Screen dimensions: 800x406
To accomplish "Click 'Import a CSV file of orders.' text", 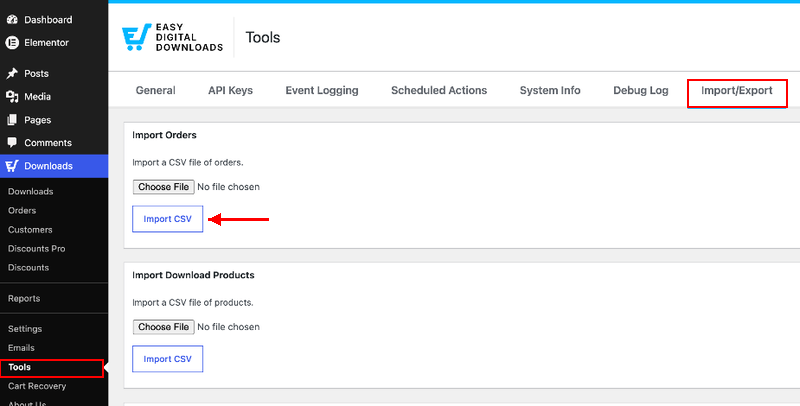I will 188,163.
